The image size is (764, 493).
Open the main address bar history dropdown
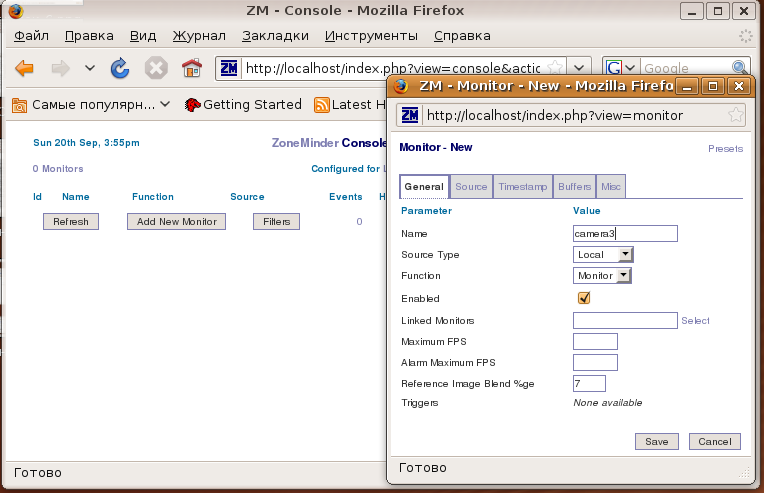click(579, 68)
